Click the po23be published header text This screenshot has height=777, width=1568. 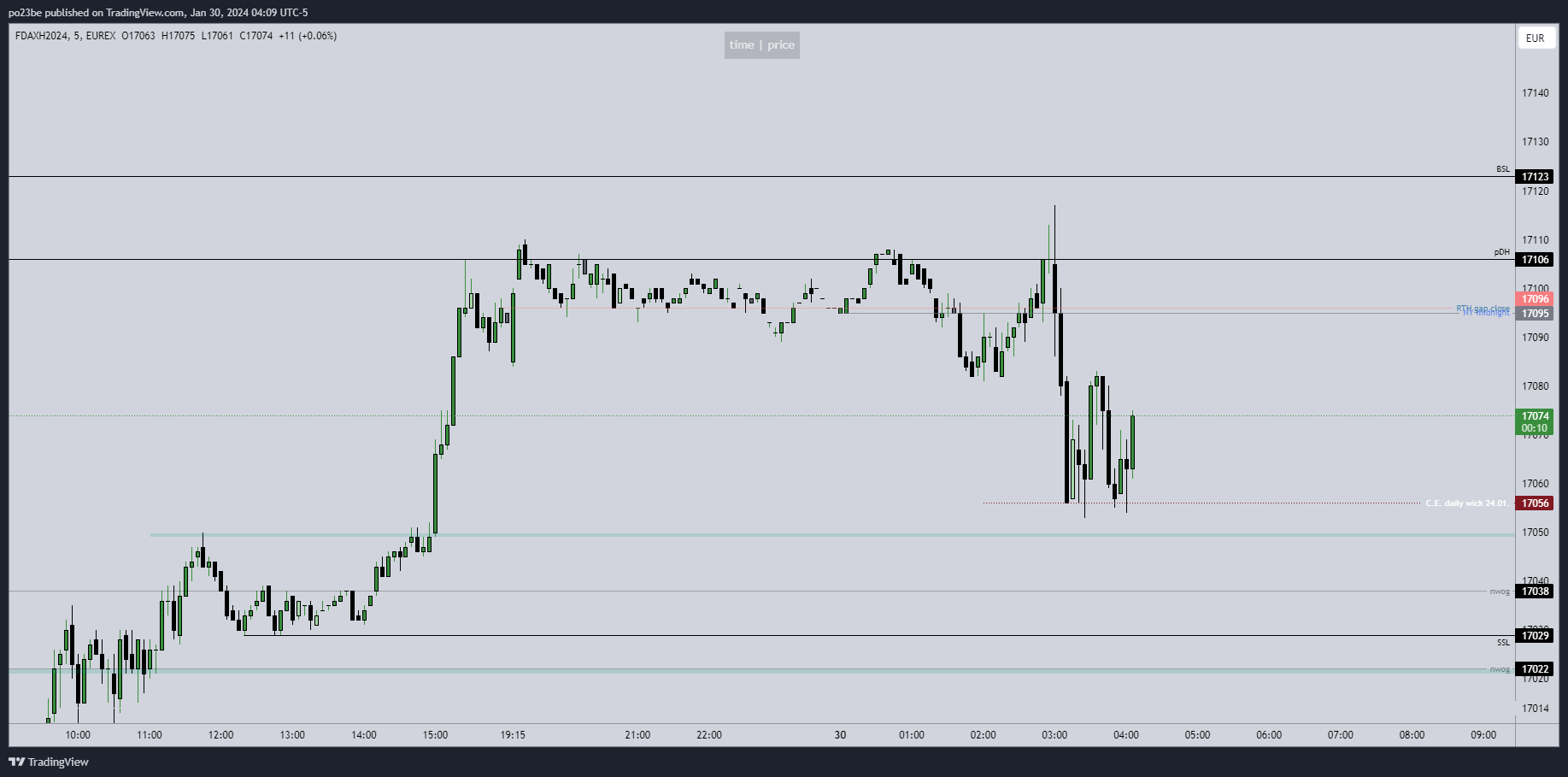[x=158, y=13]
